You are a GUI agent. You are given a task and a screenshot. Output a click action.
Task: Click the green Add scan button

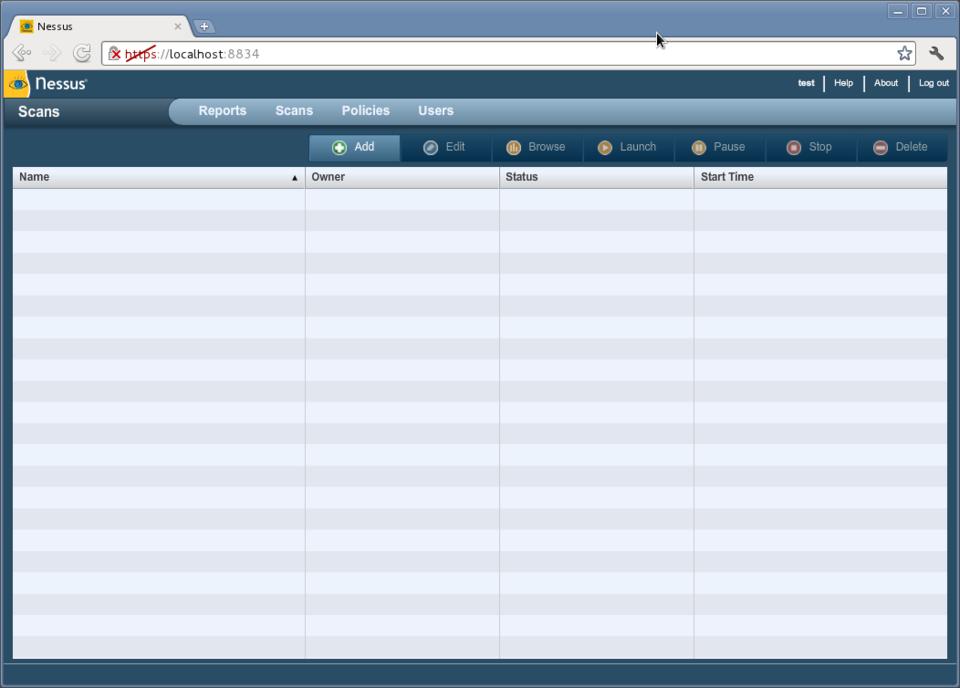[x=354, y=147]
